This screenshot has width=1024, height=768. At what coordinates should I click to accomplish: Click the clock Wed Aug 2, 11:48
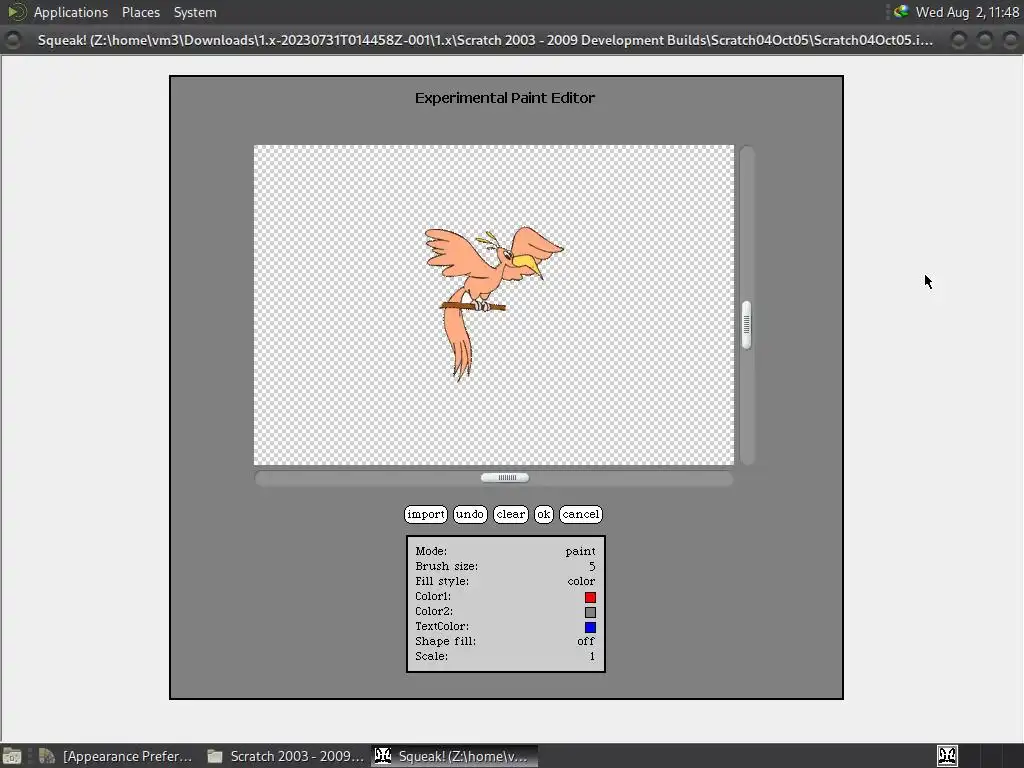(x=967, y=12)
